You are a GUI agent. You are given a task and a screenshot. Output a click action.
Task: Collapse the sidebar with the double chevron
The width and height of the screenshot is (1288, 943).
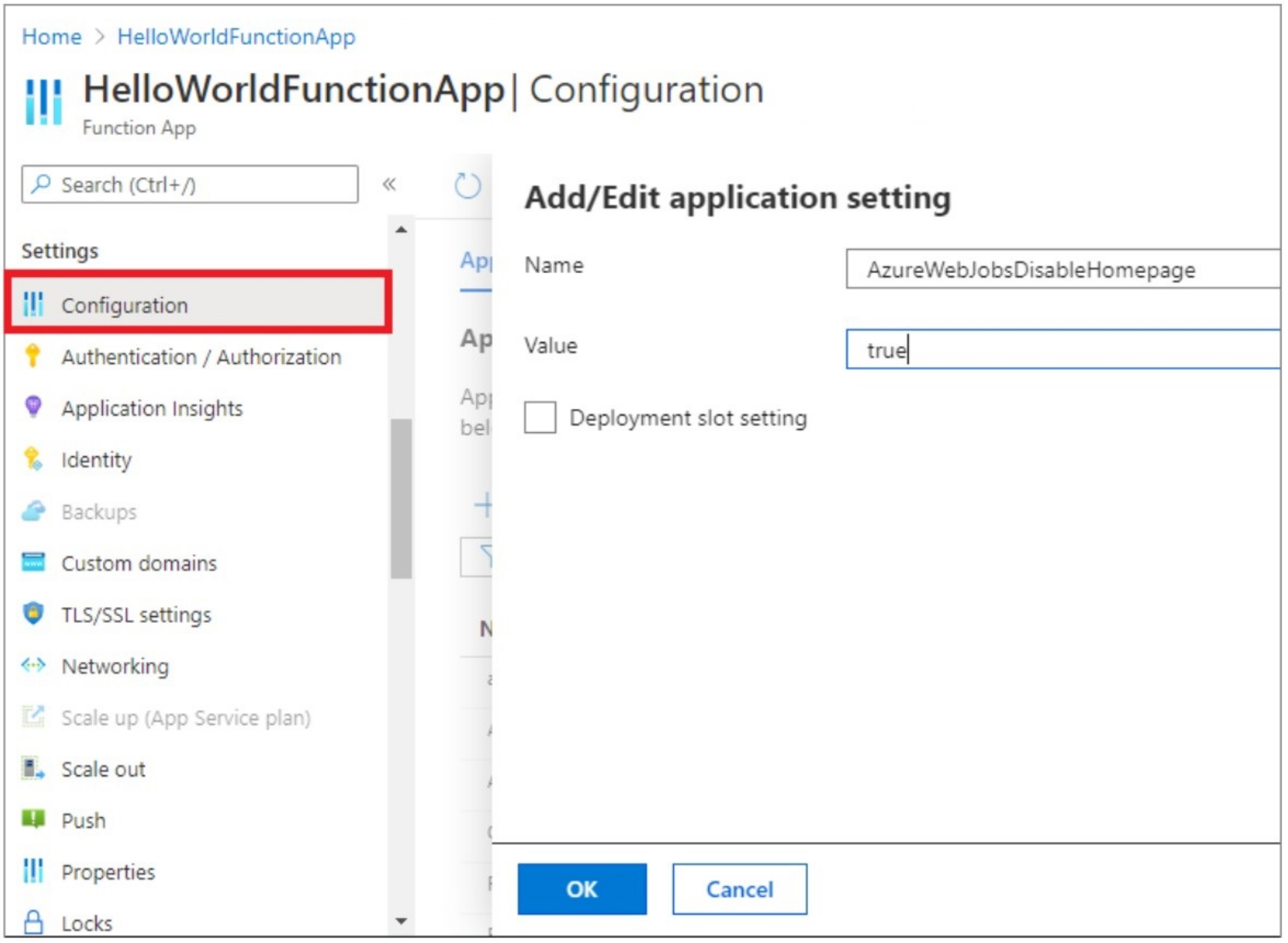pos(389,184)
